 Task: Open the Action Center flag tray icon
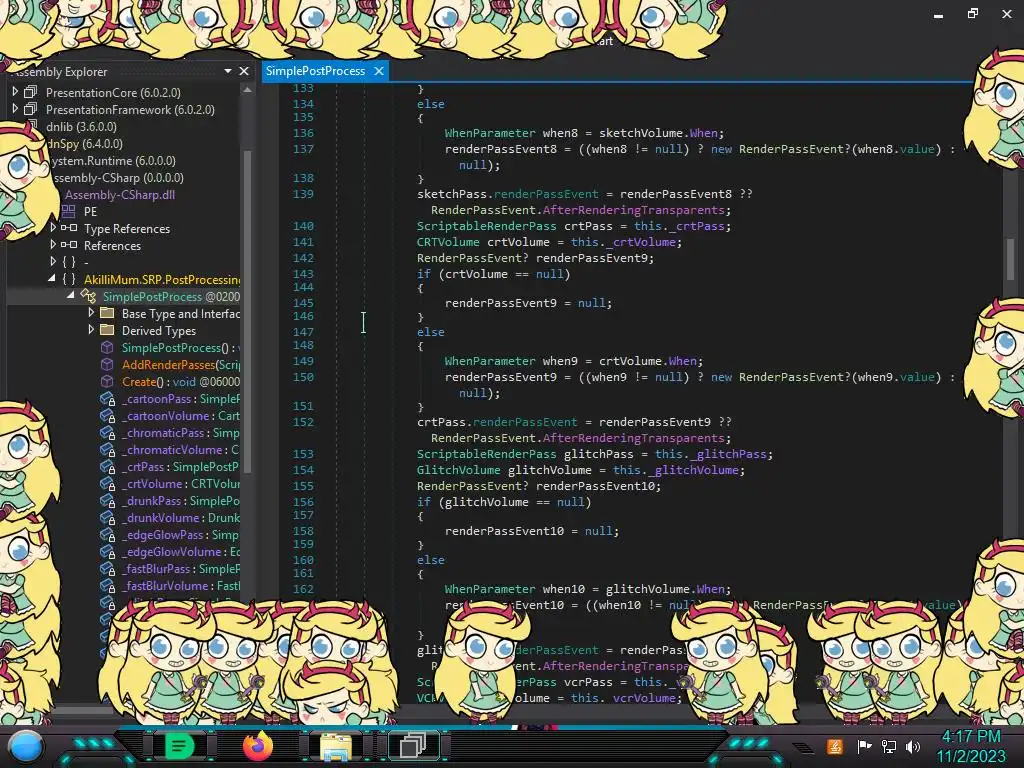[864, 746]
